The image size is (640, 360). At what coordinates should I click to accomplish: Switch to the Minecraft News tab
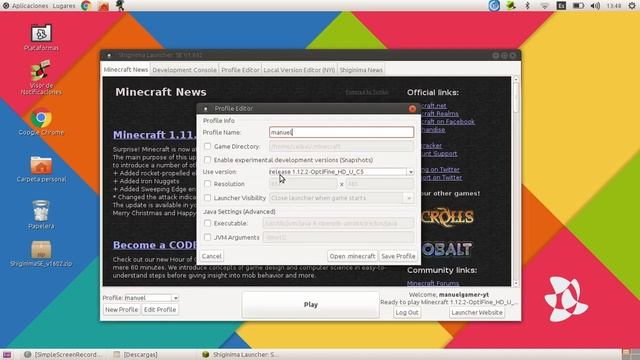pos(126,70)
